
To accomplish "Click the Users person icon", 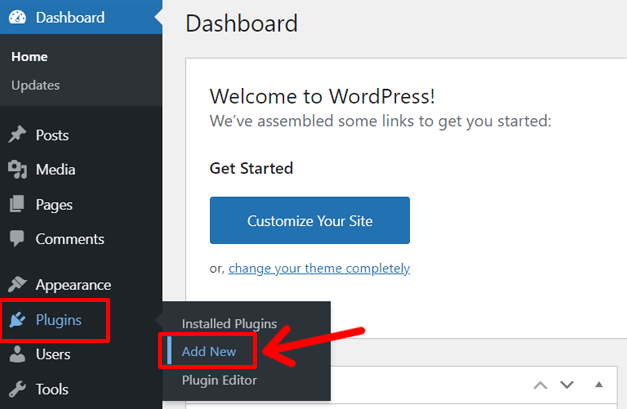I will 17,355.
